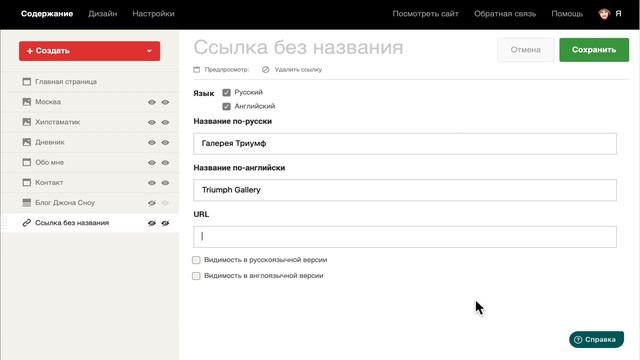Click the Обо мне page icon

[27, 162]
